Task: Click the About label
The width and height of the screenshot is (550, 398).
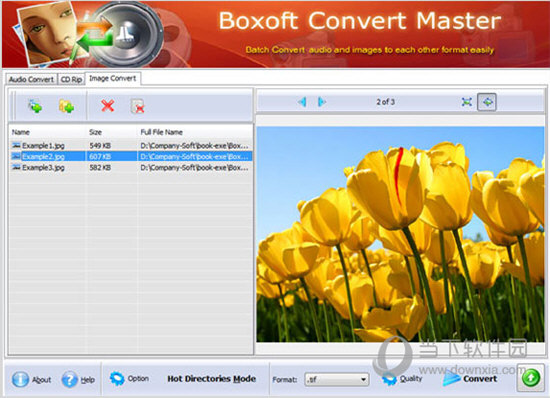Action: [x=42, y=379]
